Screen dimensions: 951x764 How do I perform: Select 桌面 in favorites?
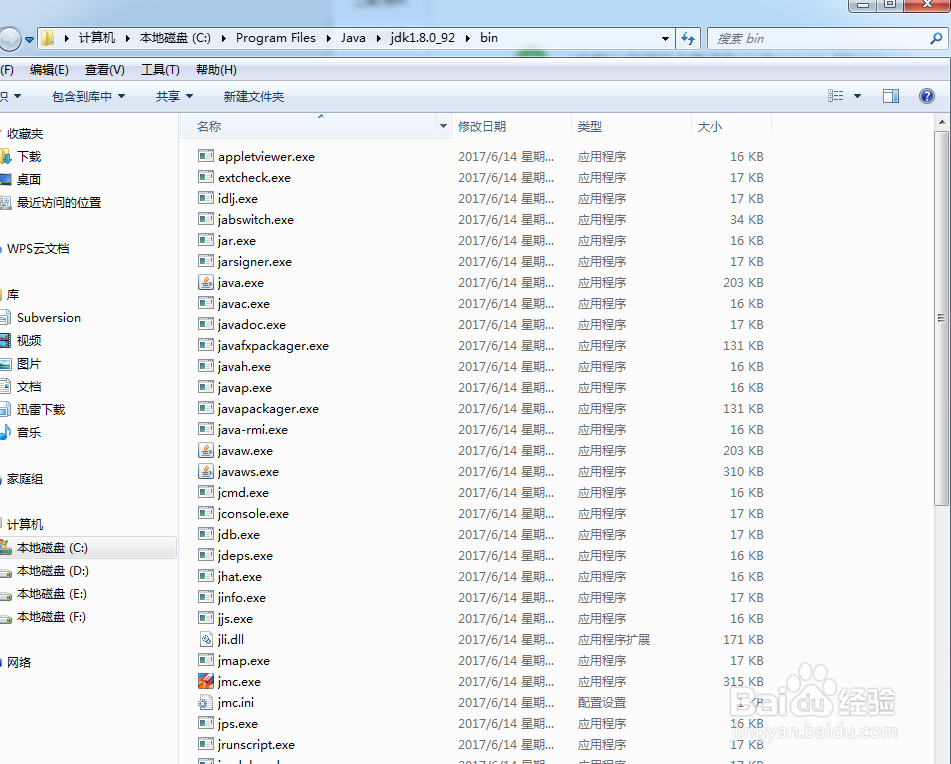29,179
